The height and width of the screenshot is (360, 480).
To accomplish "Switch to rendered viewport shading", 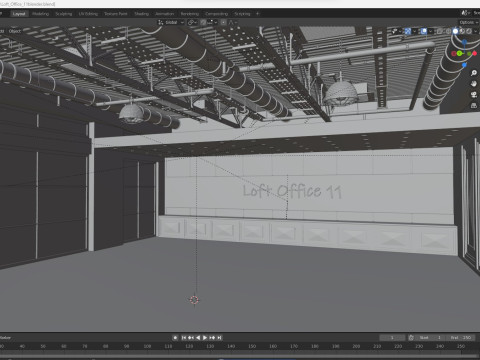I will [x=469, y=31].
